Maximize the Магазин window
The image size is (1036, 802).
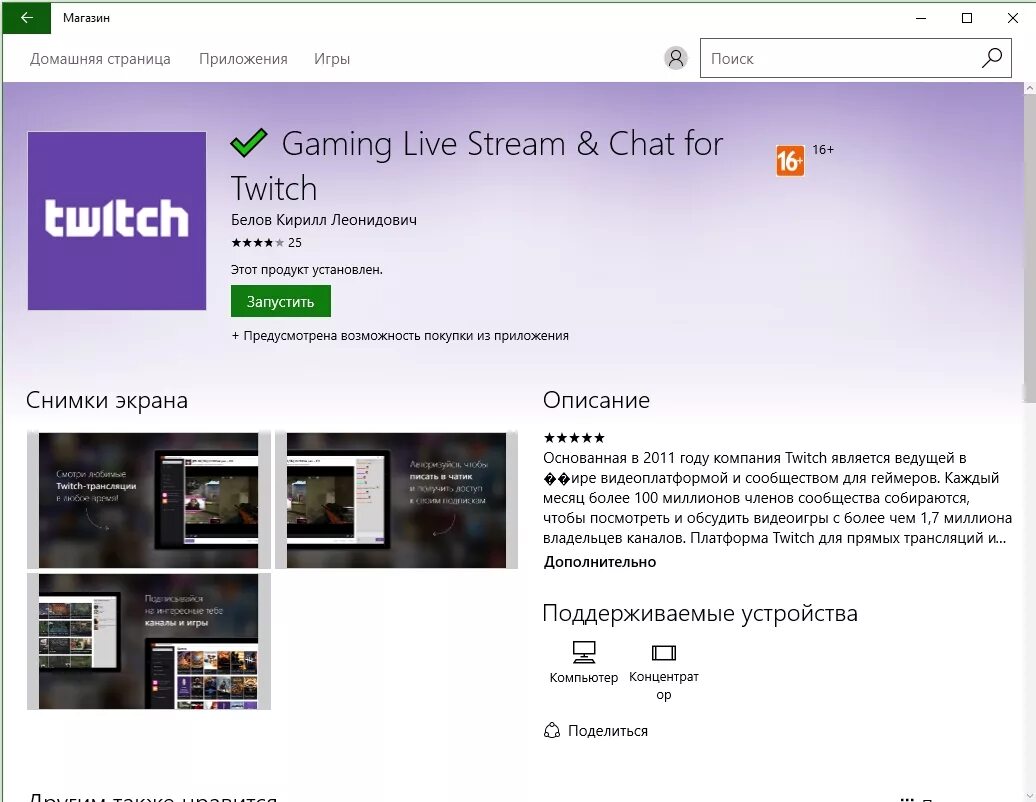[x=967, y=18]
